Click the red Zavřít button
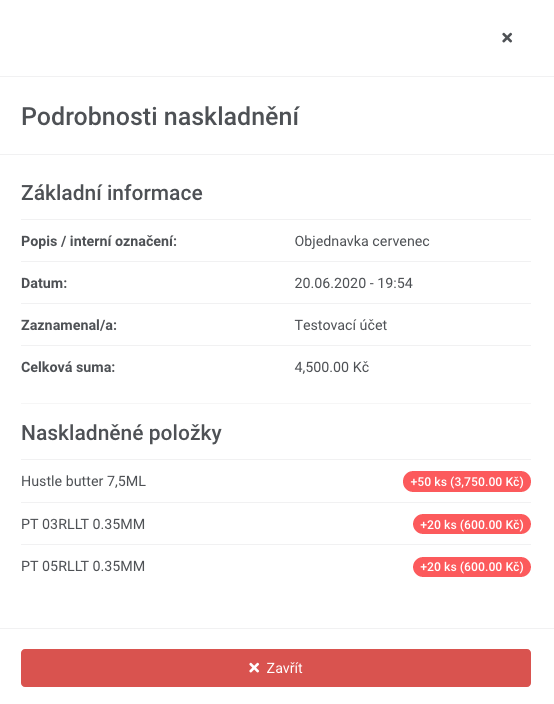The image size is (554, 704). coord(276,668)
